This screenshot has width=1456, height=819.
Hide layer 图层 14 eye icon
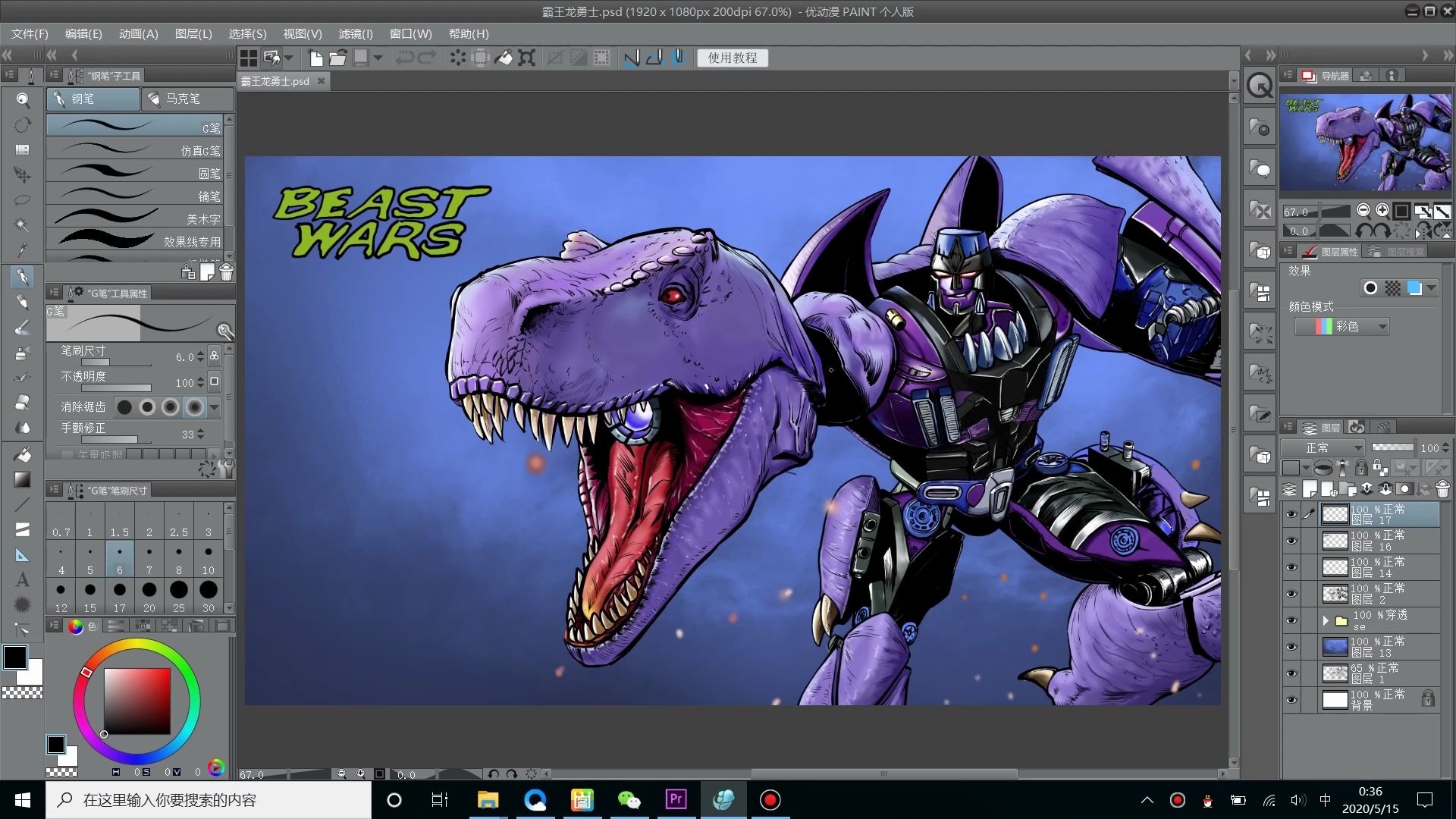click(x=1291, y=568)
